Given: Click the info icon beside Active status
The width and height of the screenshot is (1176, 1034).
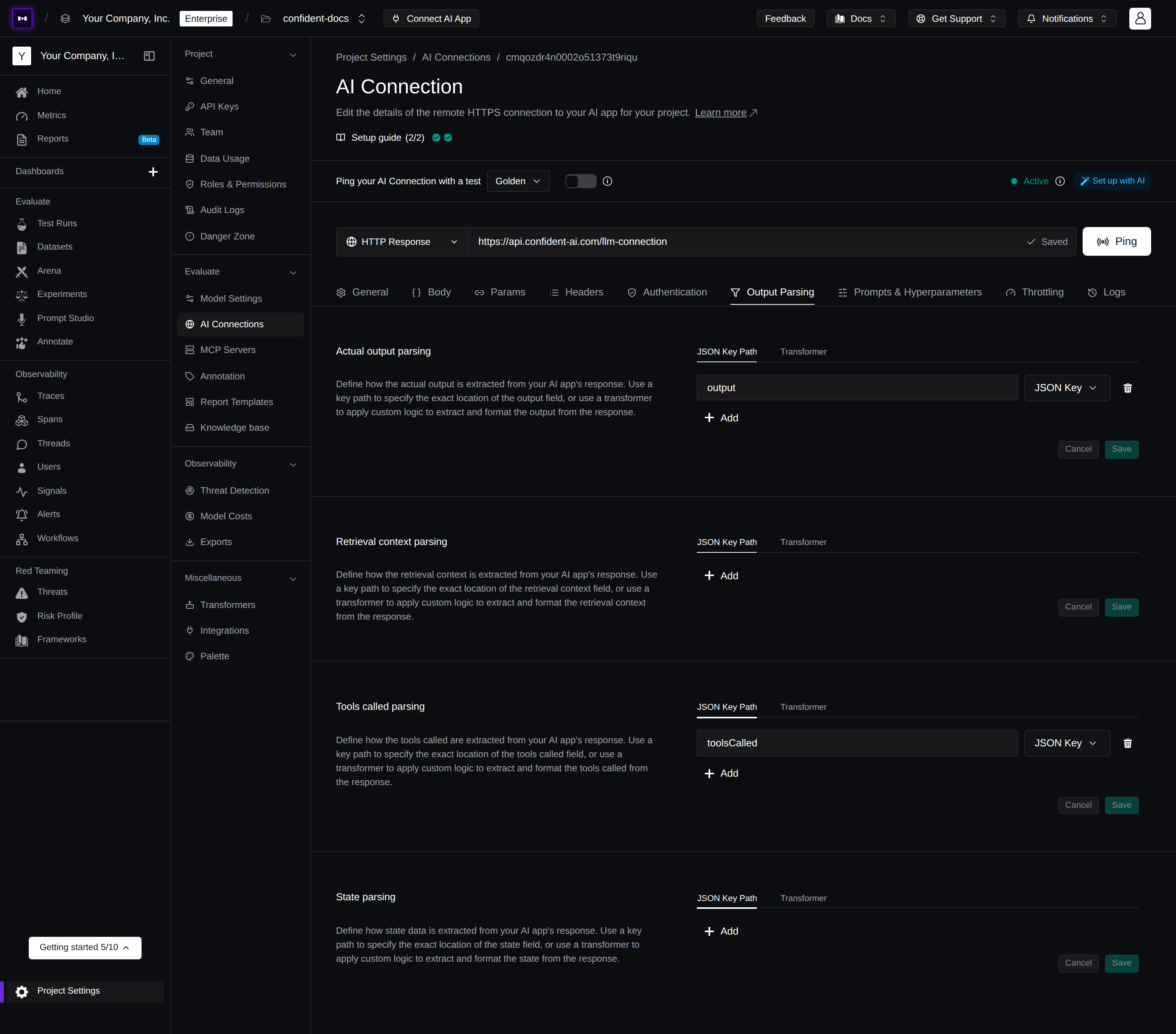Looking at the screenshot, I should point(1060,181).
